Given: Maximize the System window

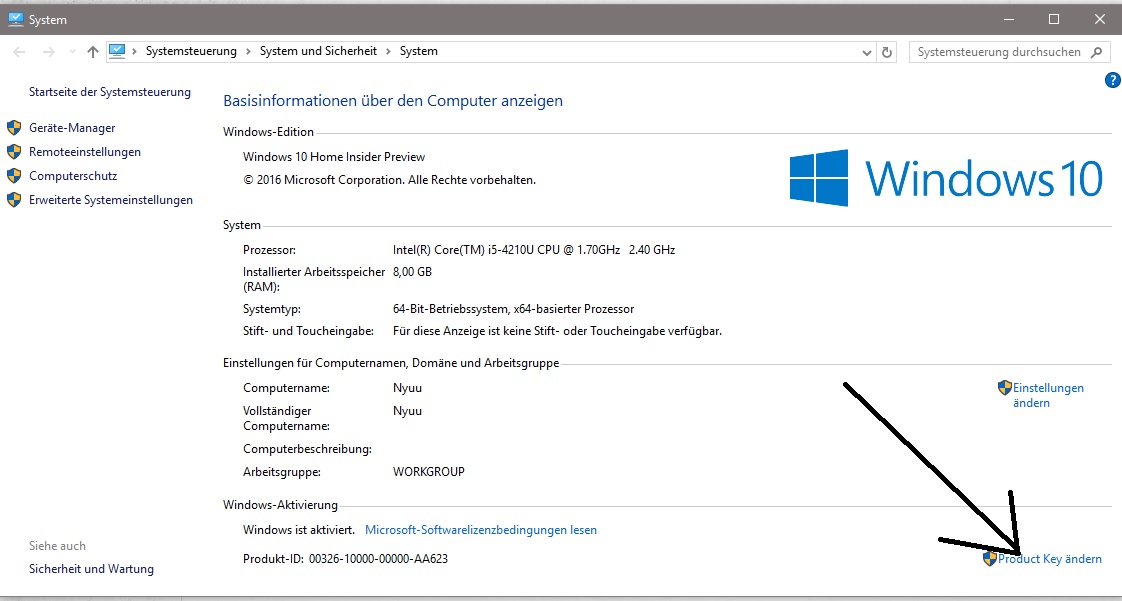Looking at the screenshot, I should point(1054,20).
